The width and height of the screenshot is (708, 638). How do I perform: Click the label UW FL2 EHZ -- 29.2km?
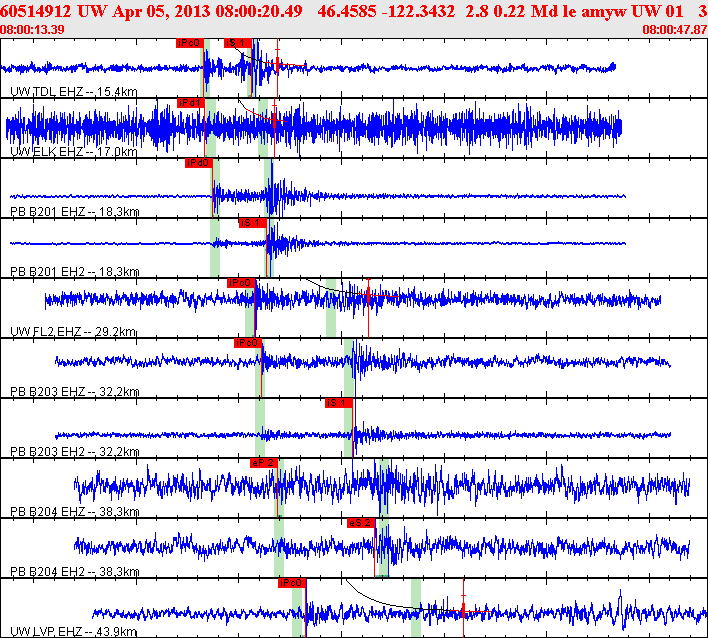[x=73, y=332]
